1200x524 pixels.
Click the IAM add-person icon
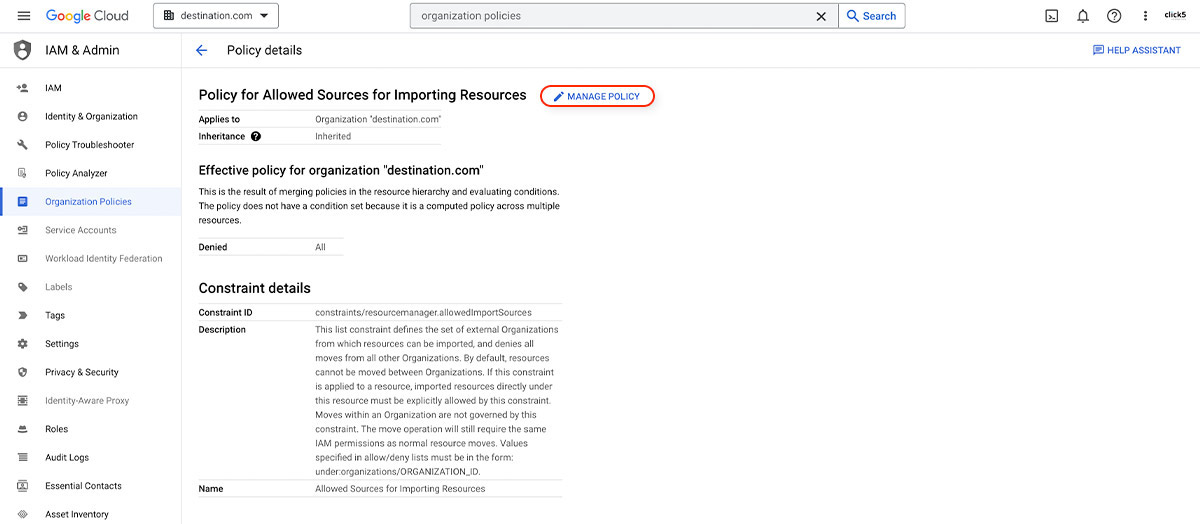(22, 88)
